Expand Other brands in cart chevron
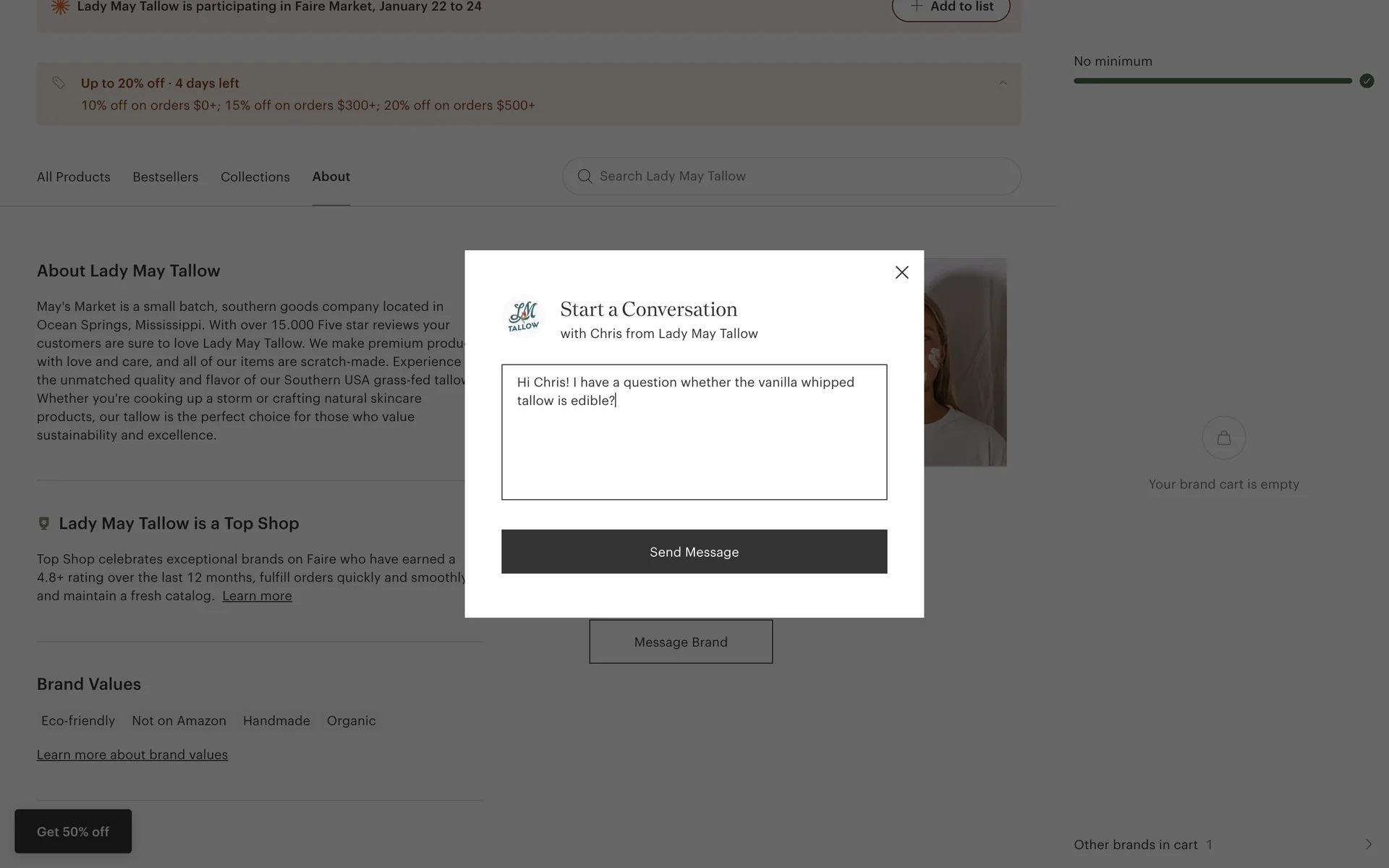The image size is (1389, 868). (1367, 844)
